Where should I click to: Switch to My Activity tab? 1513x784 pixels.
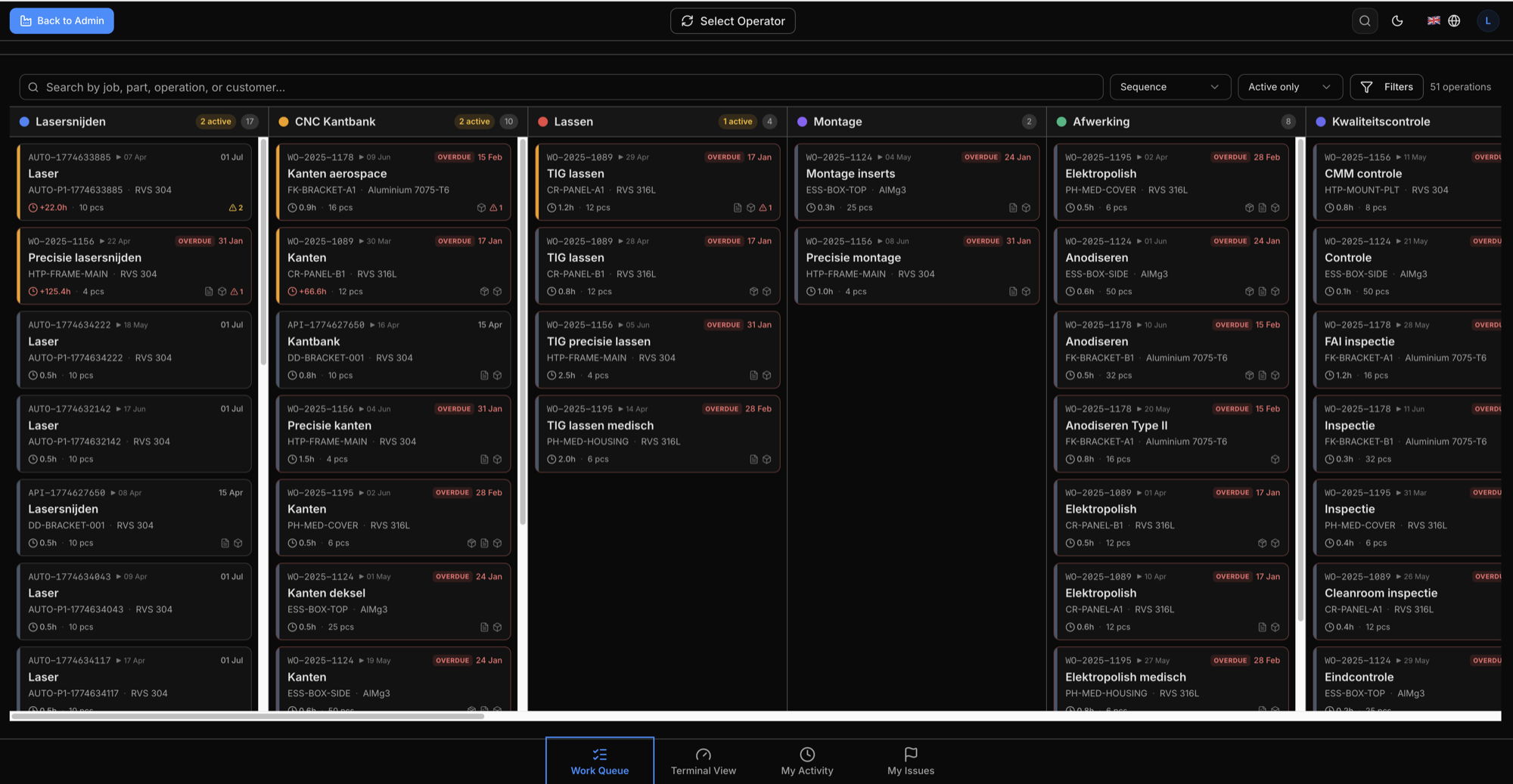[807, 761]
